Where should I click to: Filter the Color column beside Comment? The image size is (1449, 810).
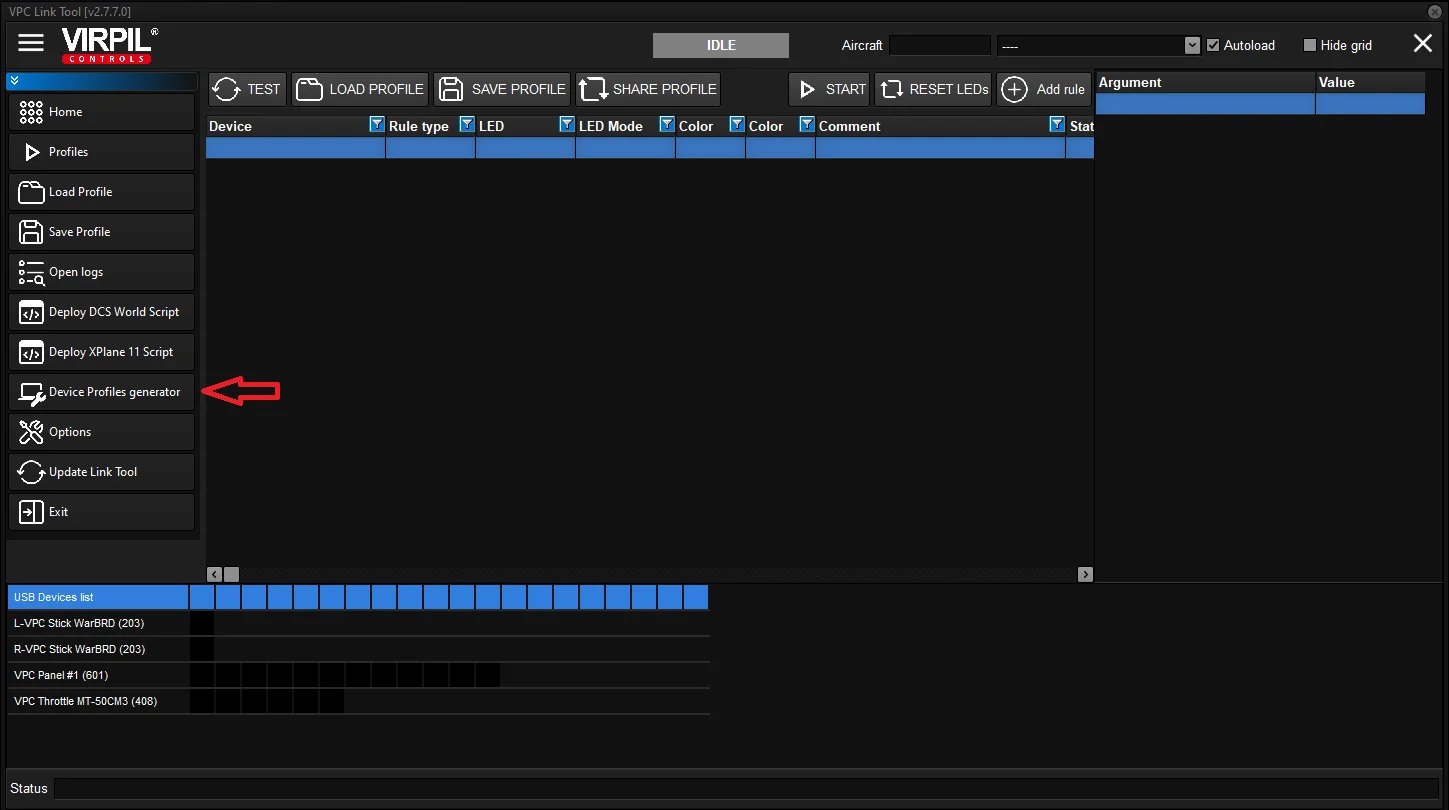[x=806, y=125]
